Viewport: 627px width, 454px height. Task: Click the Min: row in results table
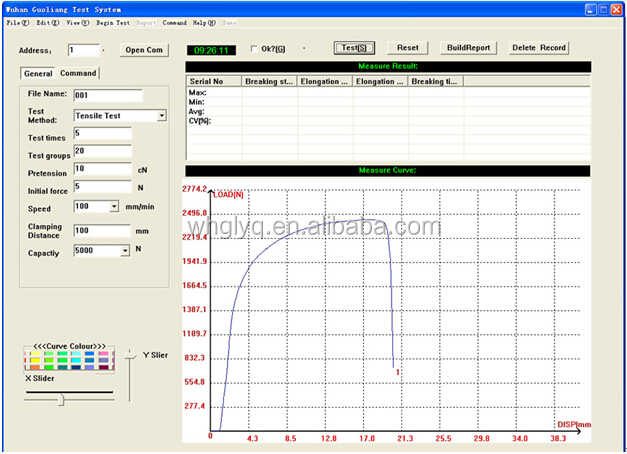388,102
